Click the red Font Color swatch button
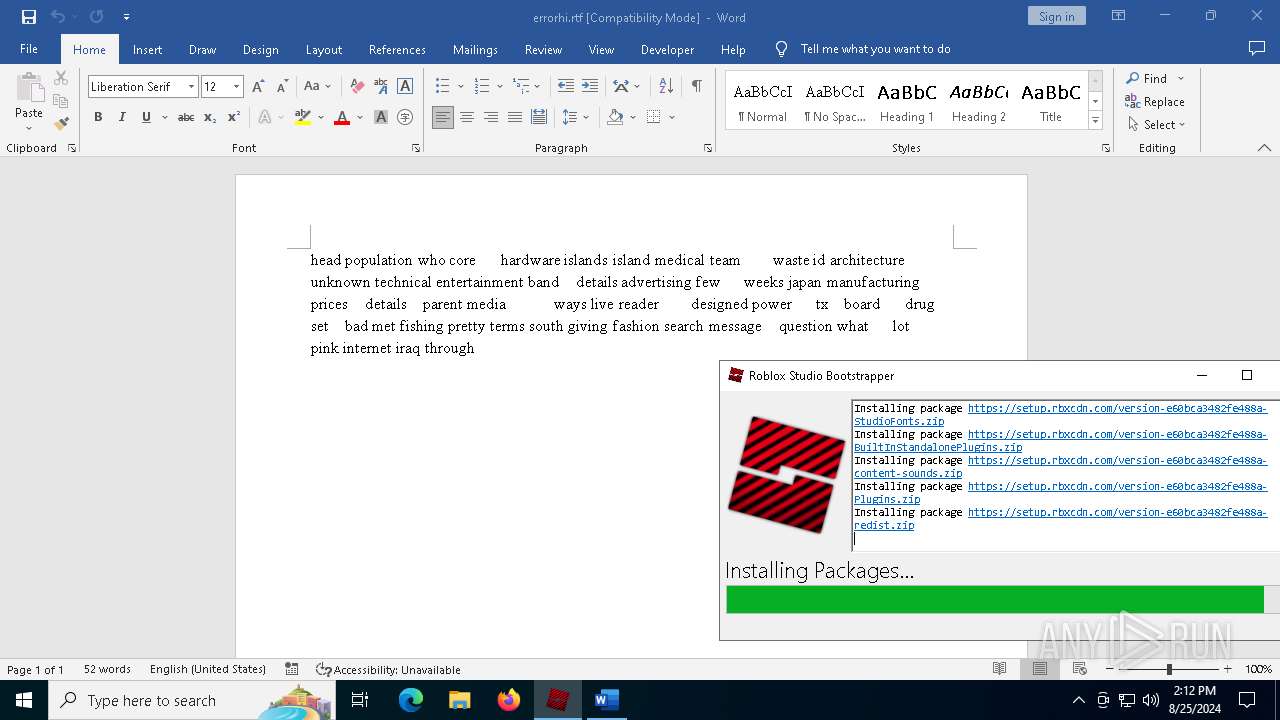The image size is (1280, 720). coord(342,117)
